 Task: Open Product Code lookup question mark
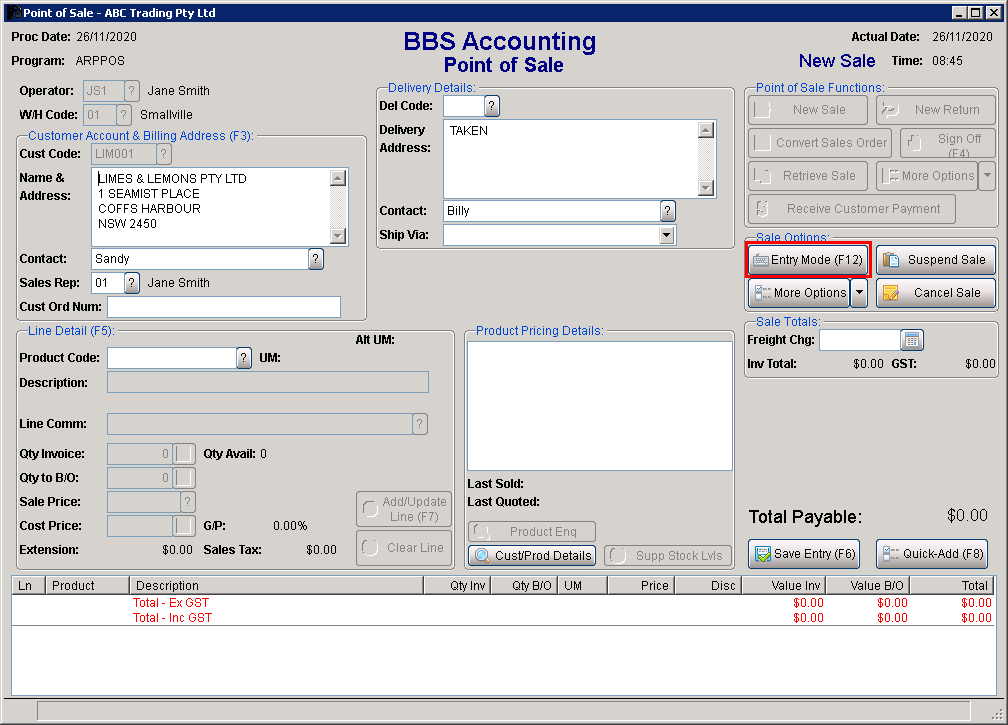pos(244,358)
